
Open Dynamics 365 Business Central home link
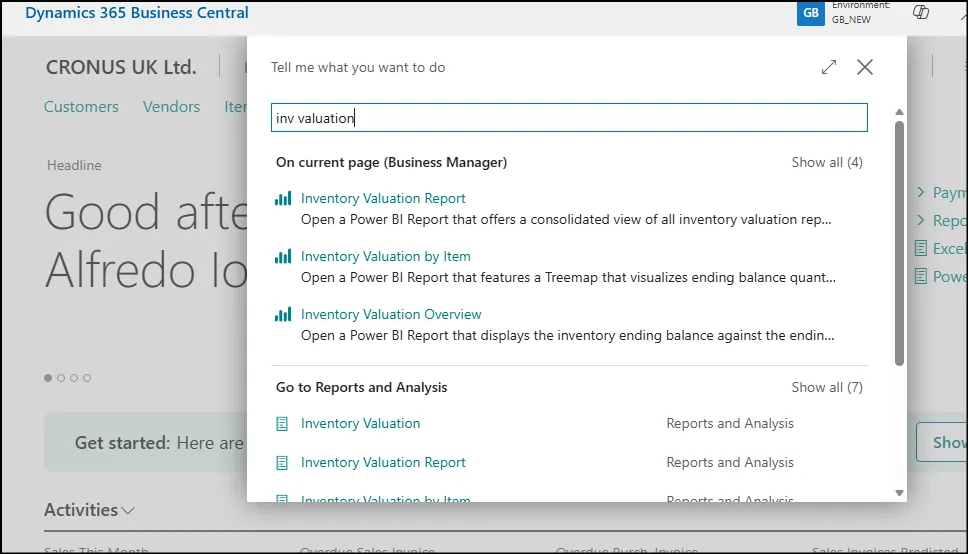(136, 12)
